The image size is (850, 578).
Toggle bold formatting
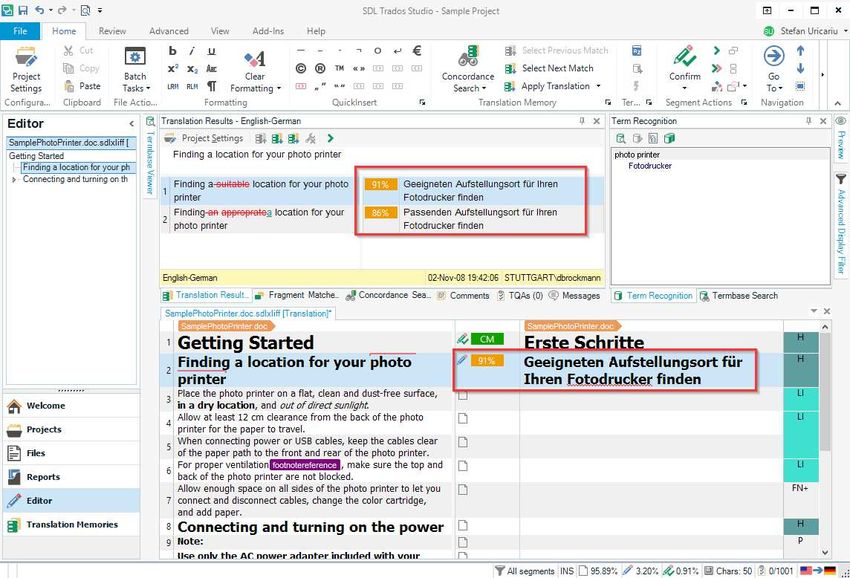click(x=173, y=50)
